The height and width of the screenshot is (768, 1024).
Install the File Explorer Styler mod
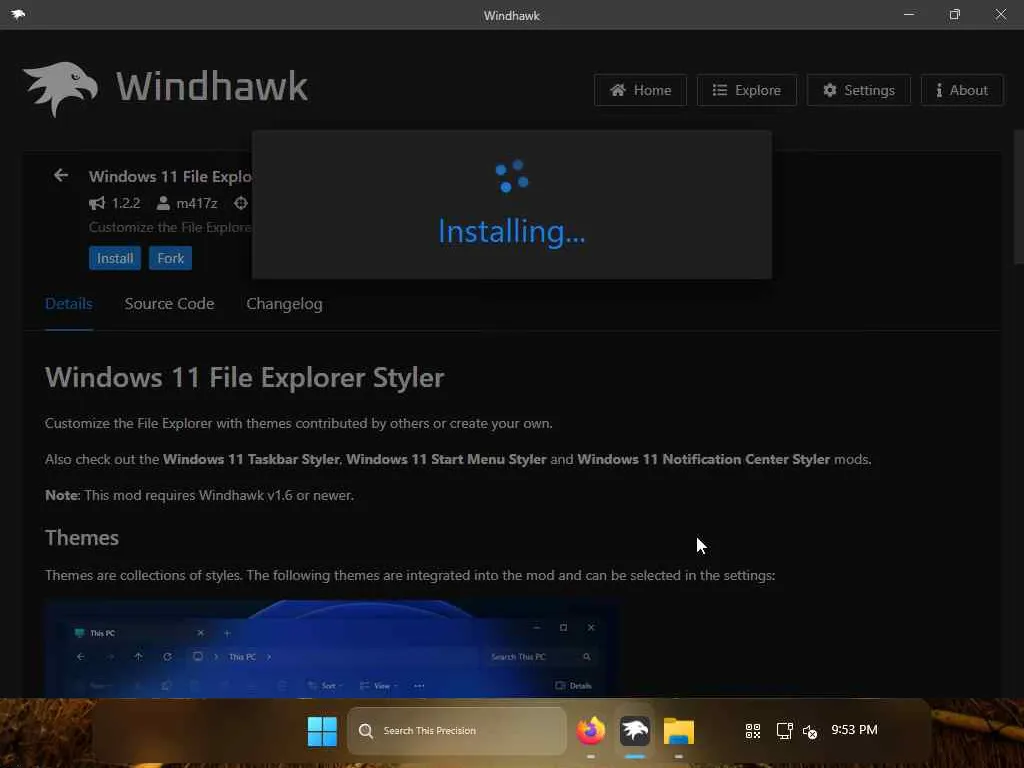pyautogui.click(x=115, y=258)
